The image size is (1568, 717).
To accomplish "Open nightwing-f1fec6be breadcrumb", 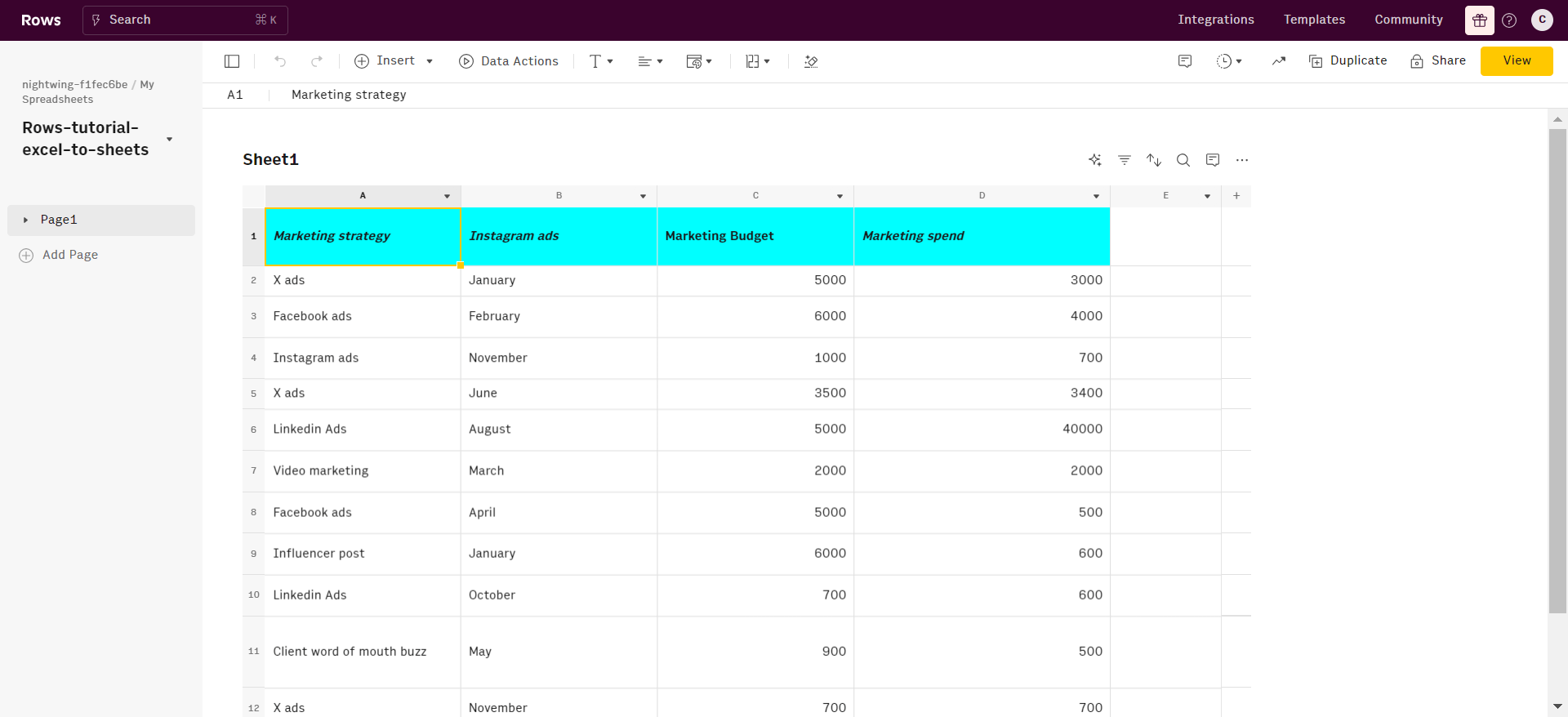I will click(x=74, y=84).
